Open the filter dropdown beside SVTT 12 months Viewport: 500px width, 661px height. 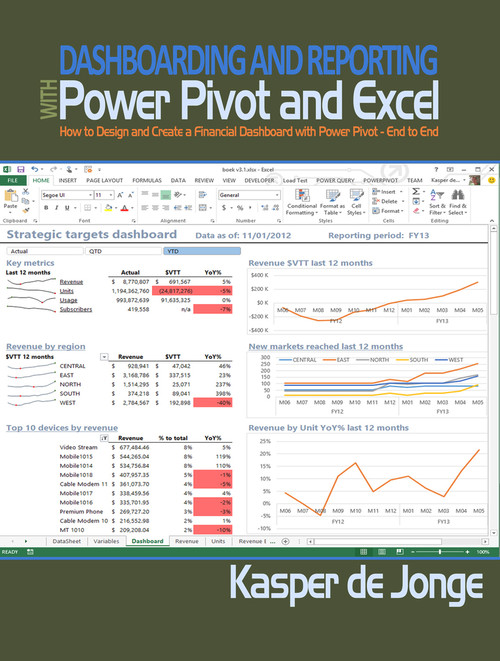[x=104, y=357]
